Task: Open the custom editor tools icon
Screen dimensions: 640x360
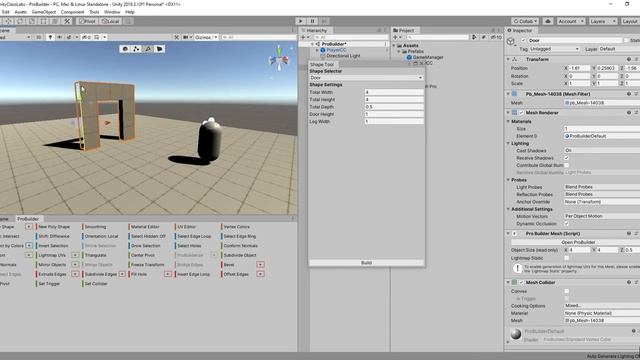Action: pos(67,21)
